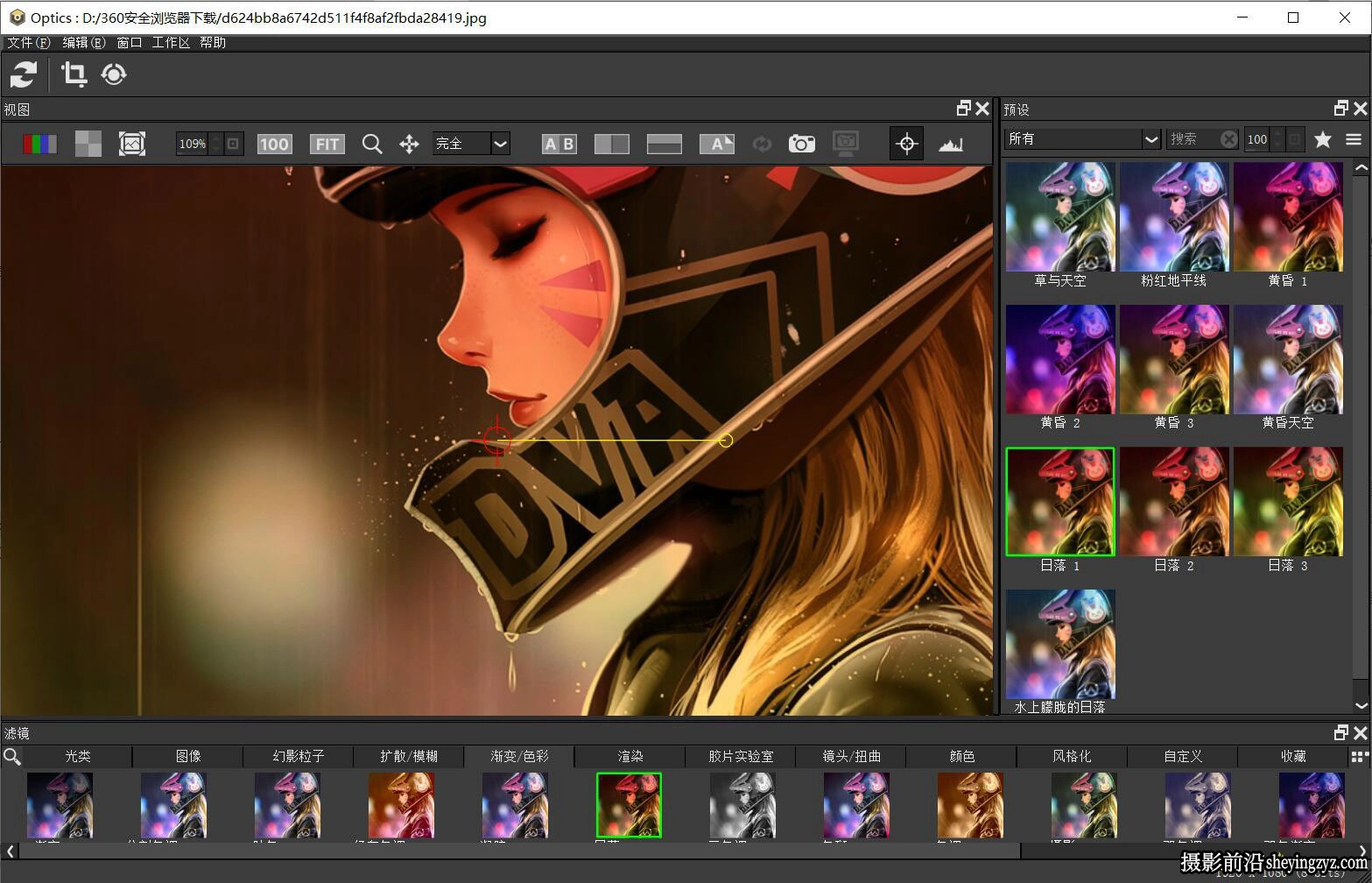Click the monitor snapshot view icon
The width and height of the screenshot is (1372, 883).
pyautogui.click(x=846, y=144)
